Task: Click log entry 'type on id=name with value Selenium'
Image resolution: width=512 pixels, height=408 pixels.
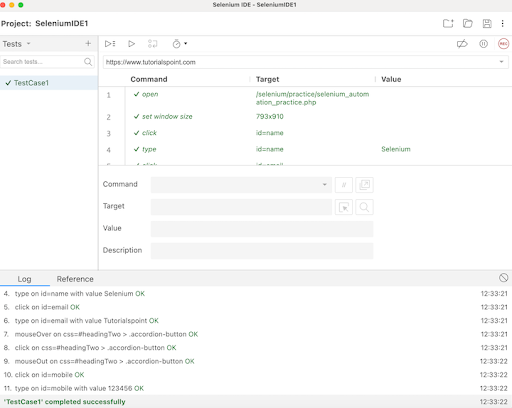Action: point(256,294)
